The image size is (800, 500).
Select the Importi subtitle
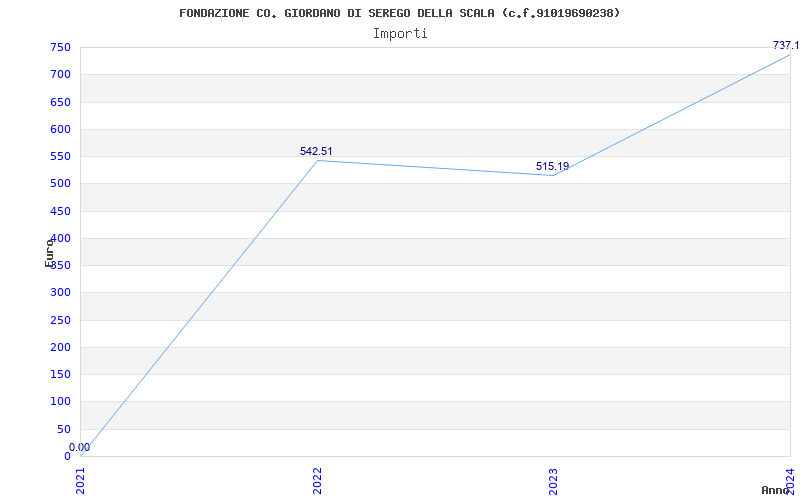(x=400, y=34)
